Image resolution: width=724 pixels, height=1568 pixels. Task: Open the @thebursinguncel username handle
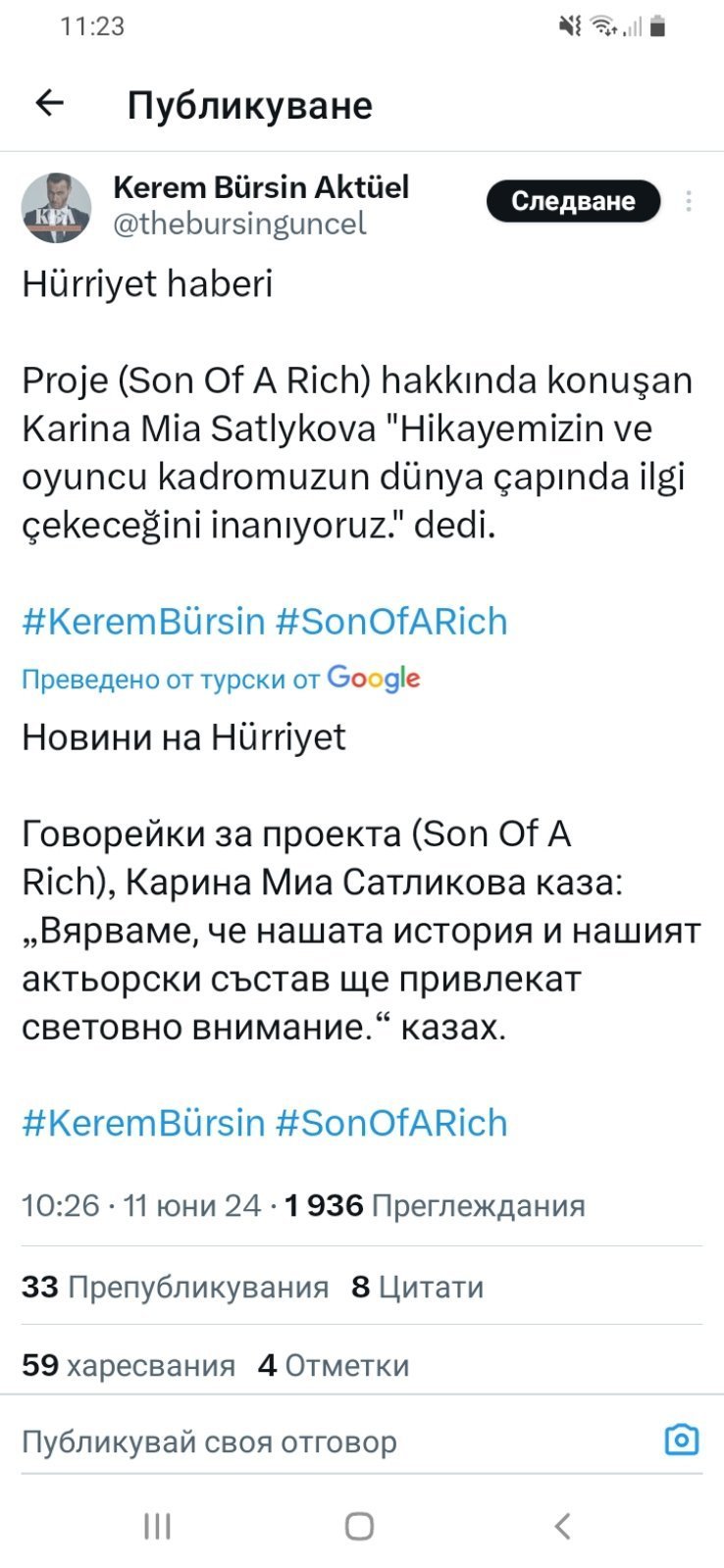239,224
